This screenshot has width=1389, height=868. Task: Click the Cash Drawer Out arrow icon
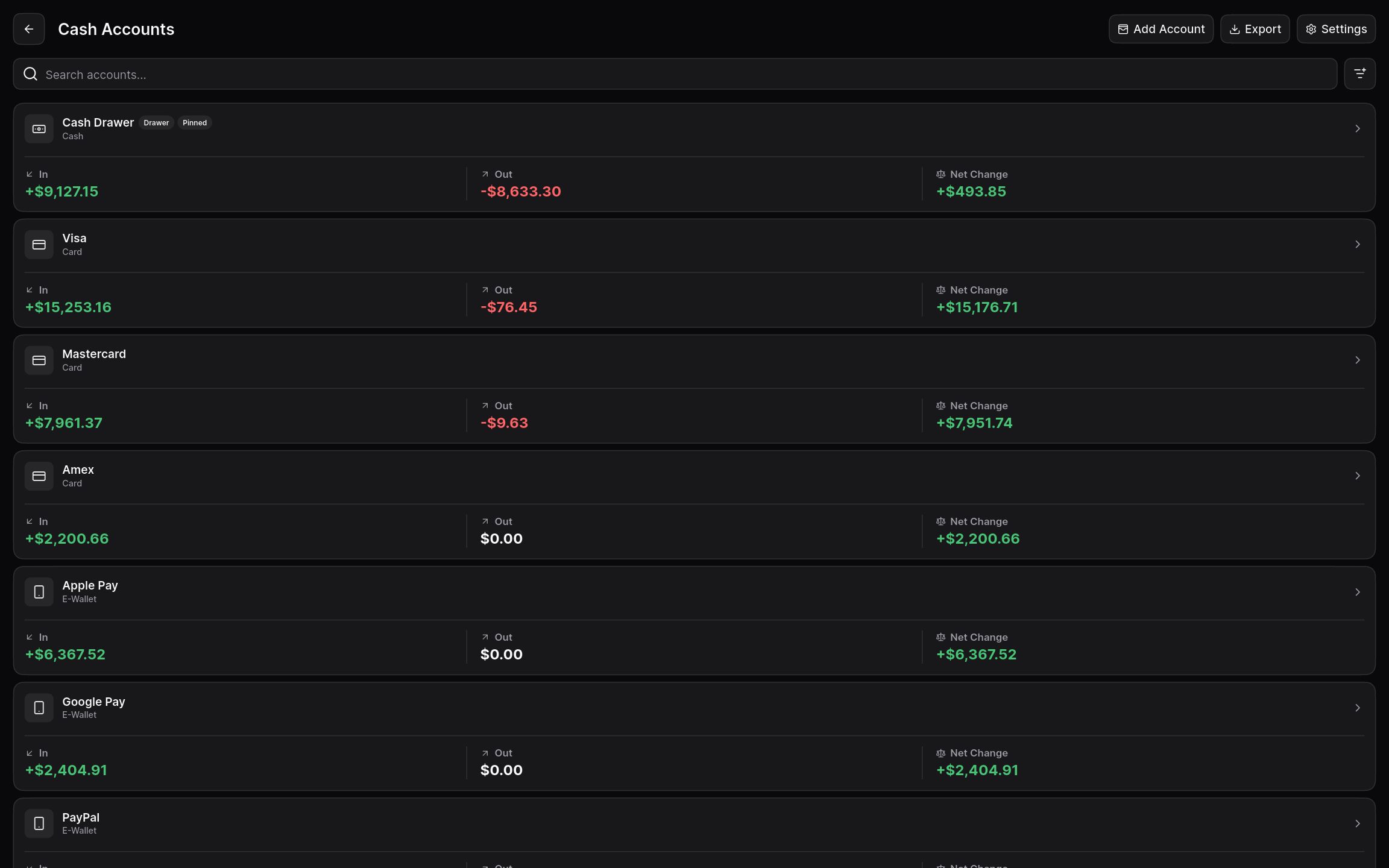pos(485,174)
